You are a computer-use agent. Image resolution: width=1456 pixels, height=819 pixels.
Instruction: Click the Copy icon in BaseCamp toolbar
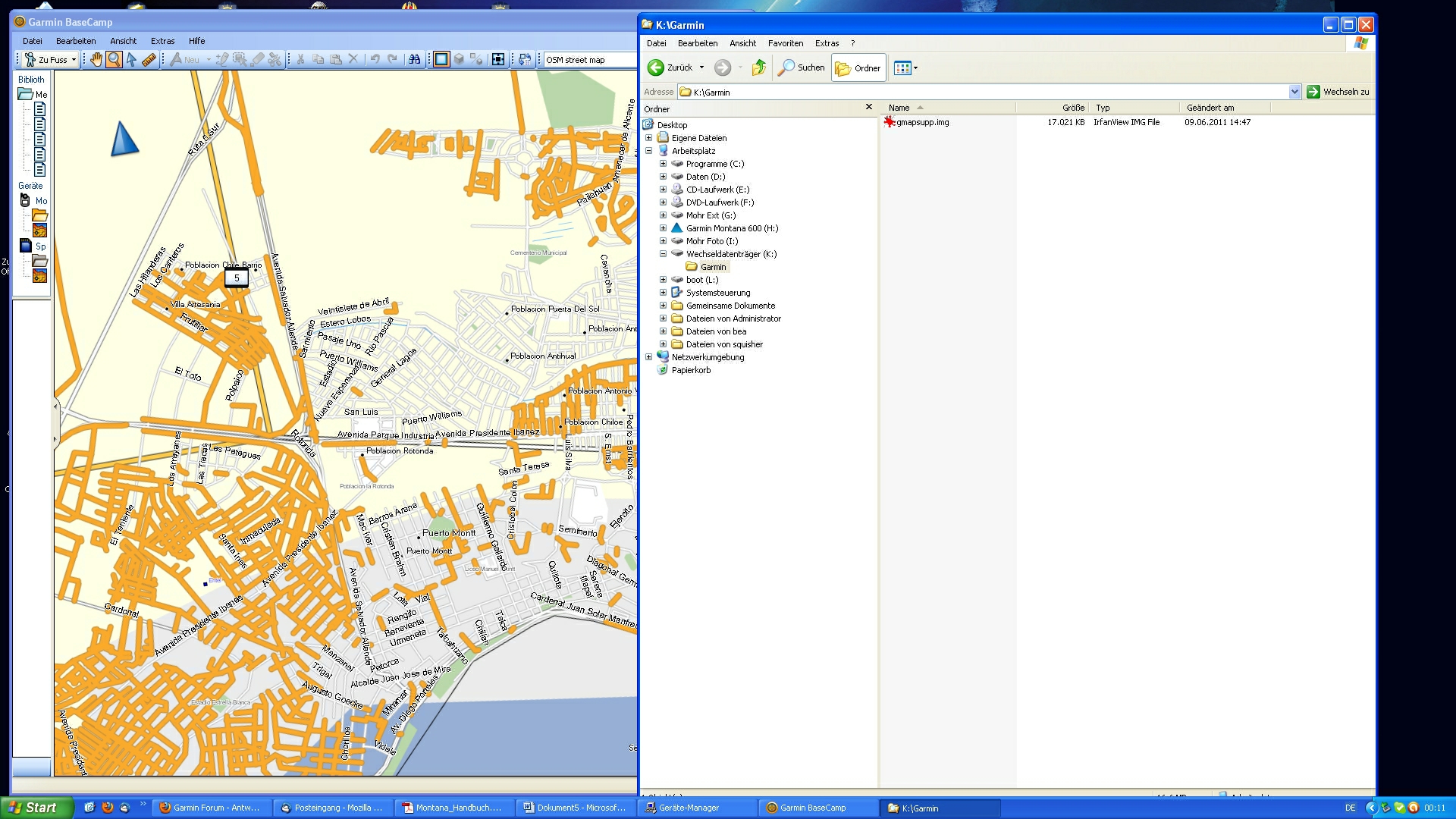point(318,60)
